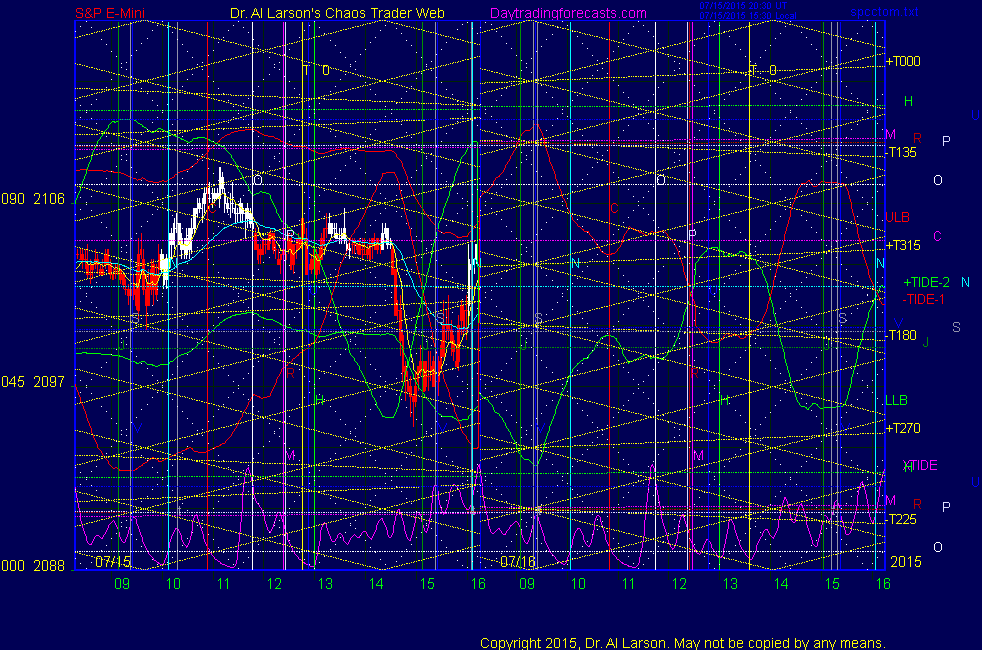Click the magenta C label beside +T315
Screen dimensions: 982x650
[x=938, y=237]
